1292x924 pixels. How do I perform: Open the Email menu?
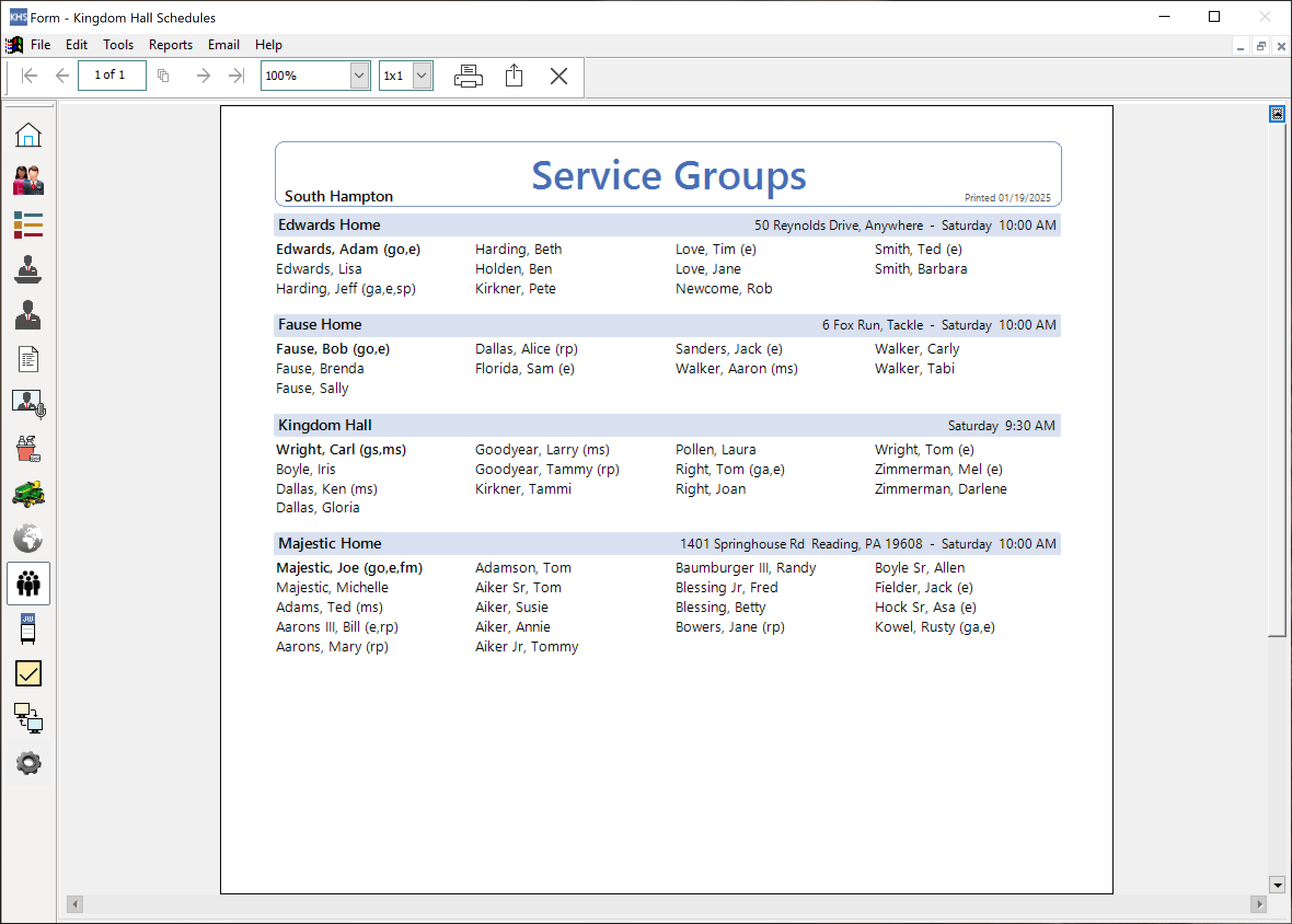223,44
